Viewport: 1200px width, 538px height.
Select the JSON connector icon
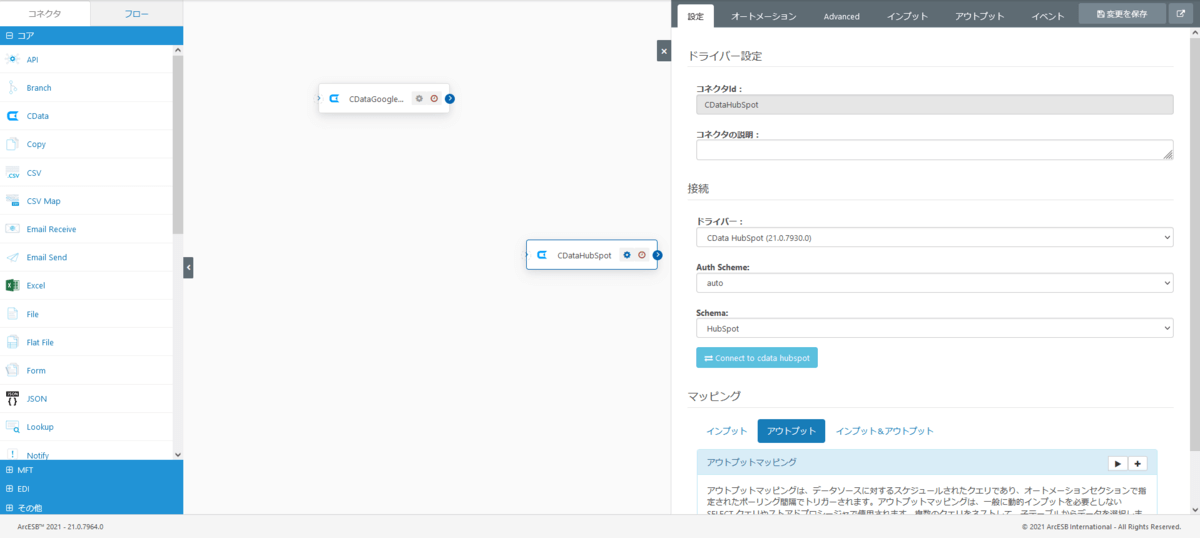coord(13,398)
